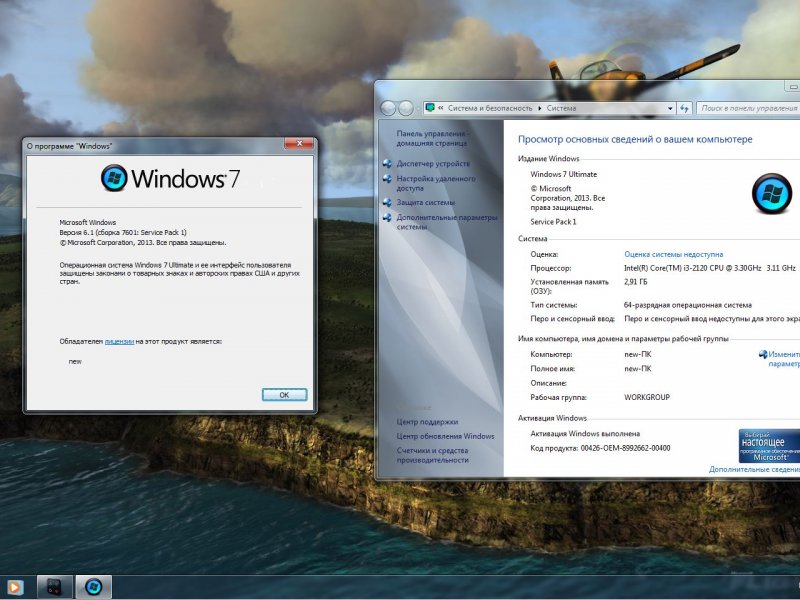This screenshot has width=800, height=600.
Task: Click OK in the About Windows dialog
Action: 284,394
